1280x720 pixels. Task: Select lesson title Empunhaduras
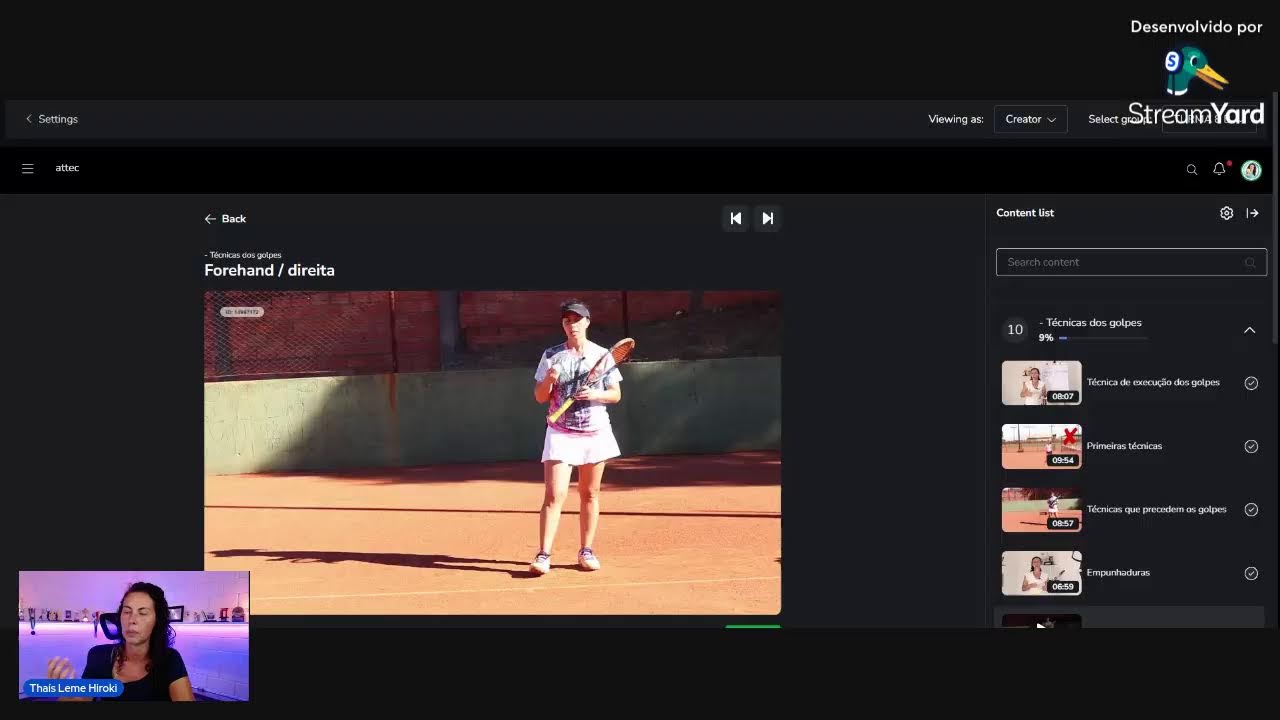(x=1118, y=573)
